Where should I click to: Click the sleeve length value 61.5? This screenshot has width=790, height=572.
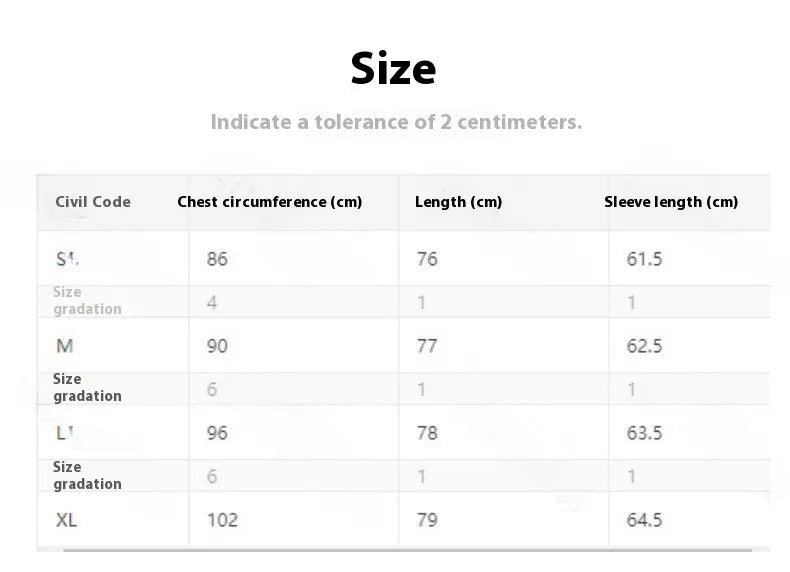point(644,259)
